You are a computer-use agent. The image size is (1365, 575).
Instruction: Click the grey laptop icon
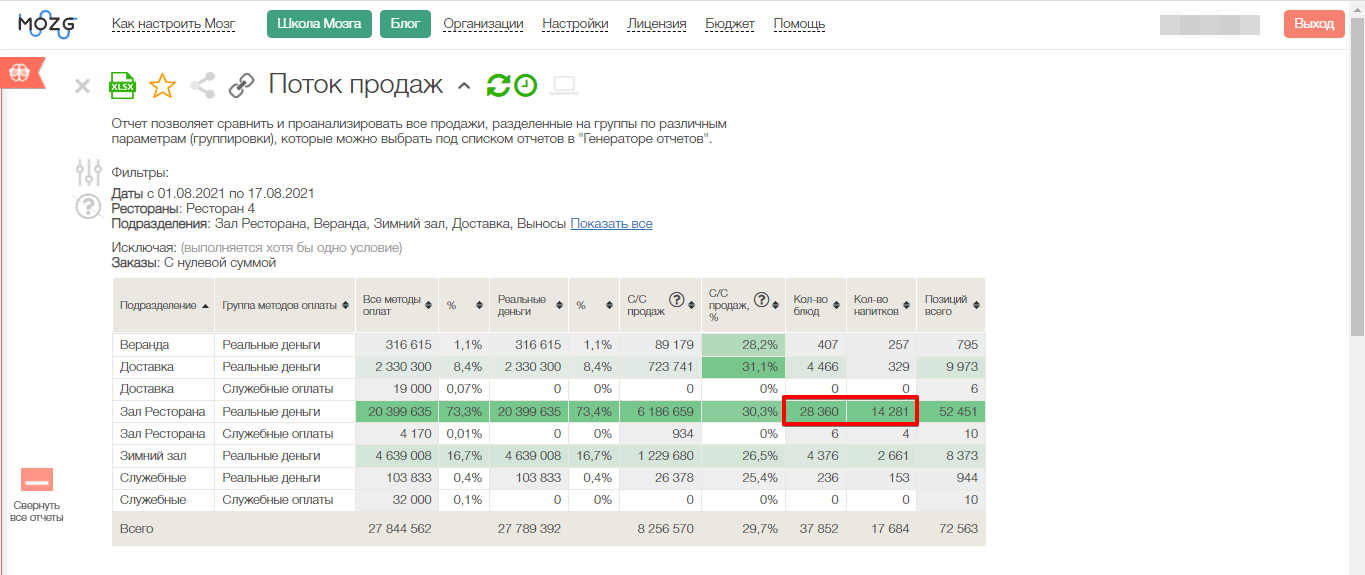(x=565, y=86)
